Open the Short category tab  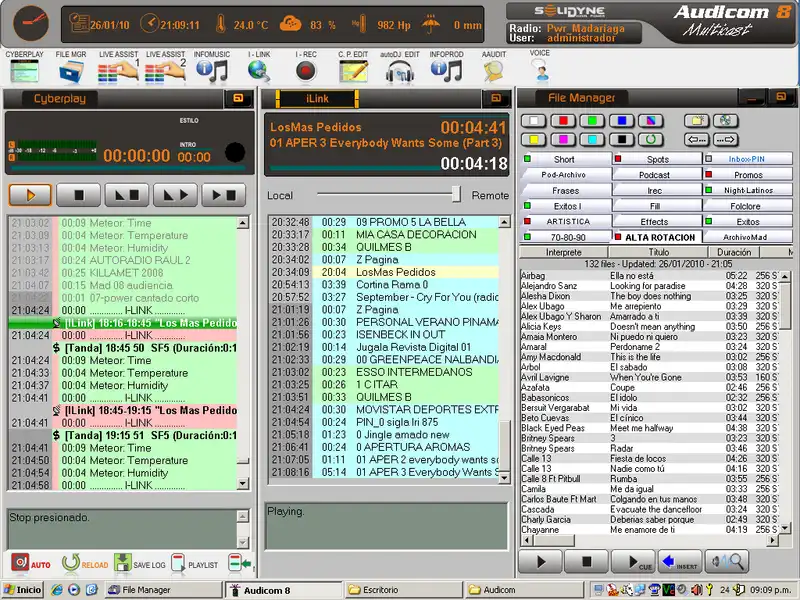point(566,159)
